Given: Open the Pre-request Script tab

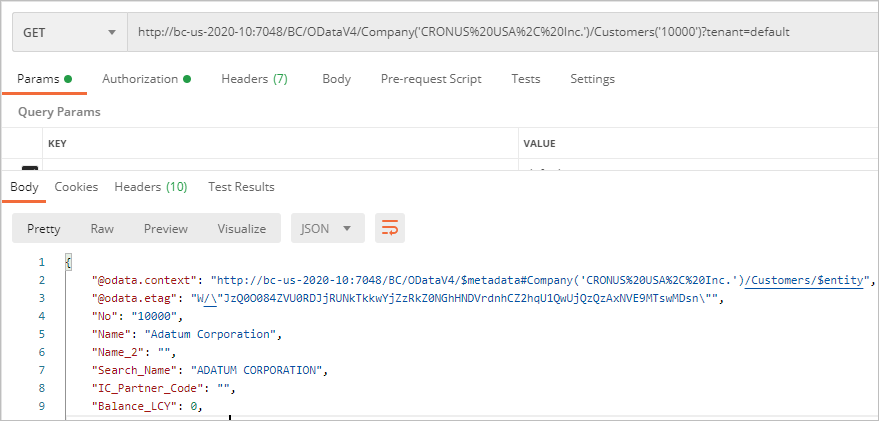Looking at the screenshot, I should pyautogui.click(x=431, y=79).
